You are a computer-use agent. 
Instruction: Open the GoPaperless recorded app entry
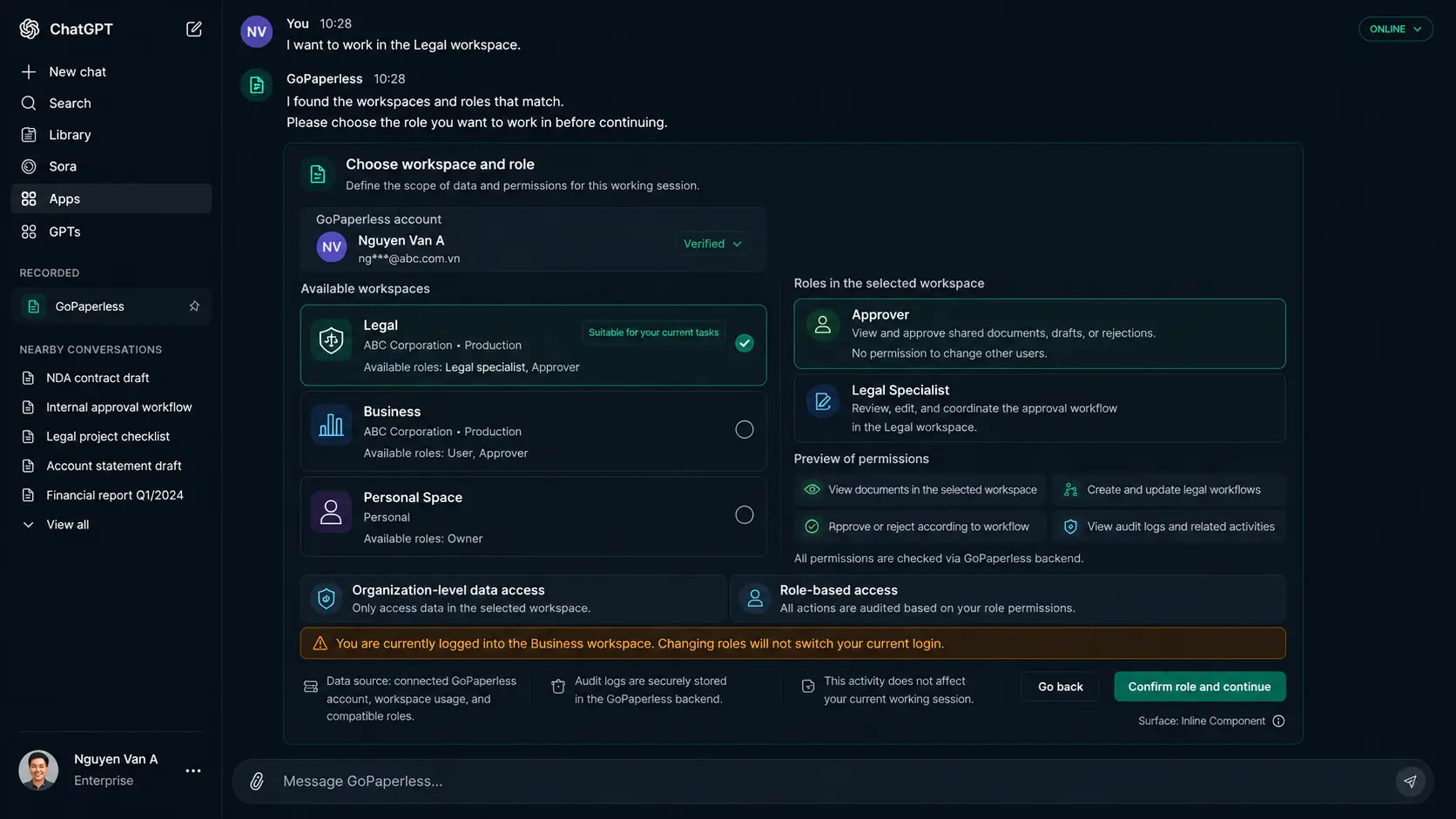[x=111, y=306]
